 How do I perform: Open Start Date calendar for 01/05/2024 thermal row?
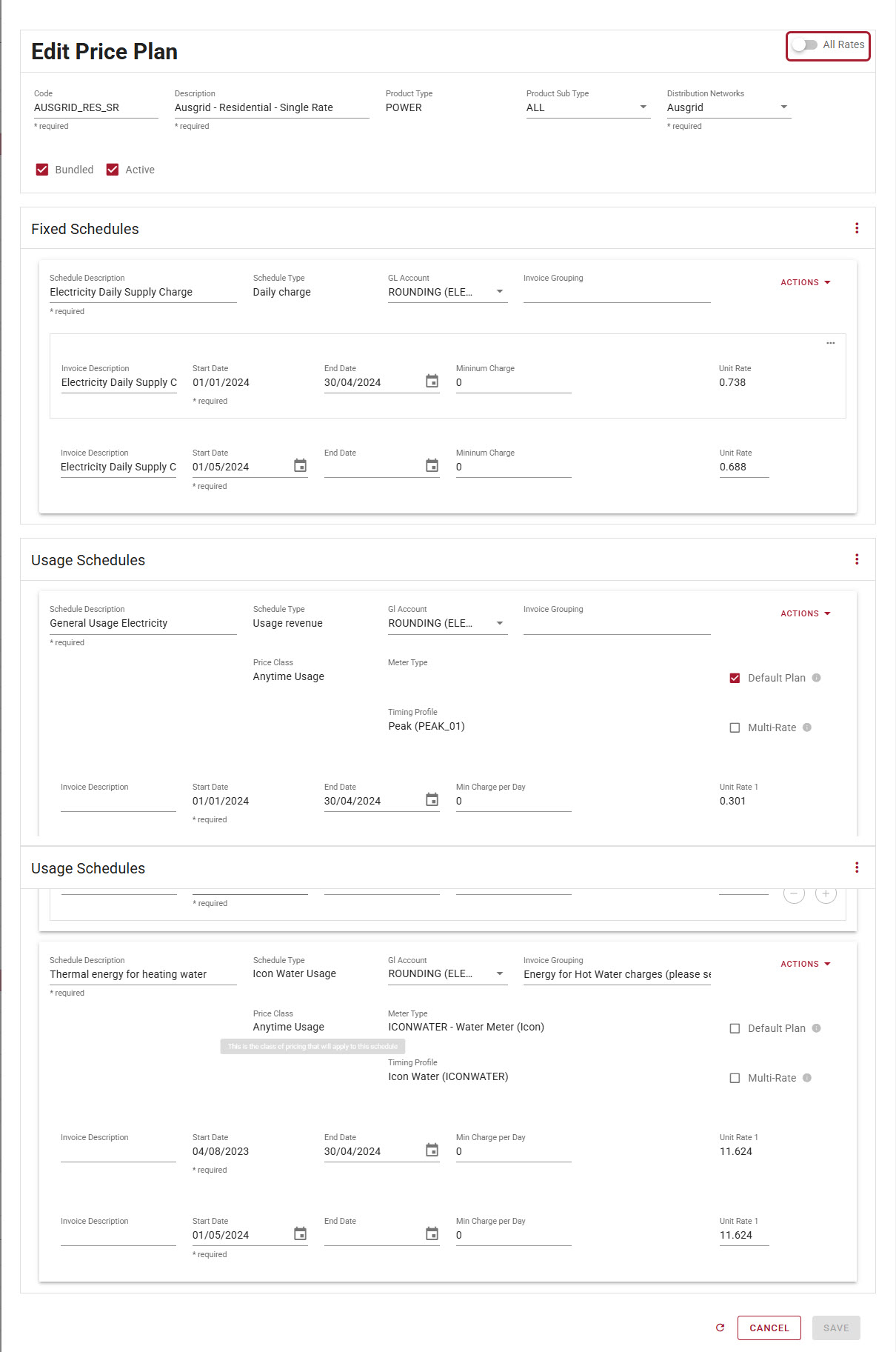tap(300, 1234)
